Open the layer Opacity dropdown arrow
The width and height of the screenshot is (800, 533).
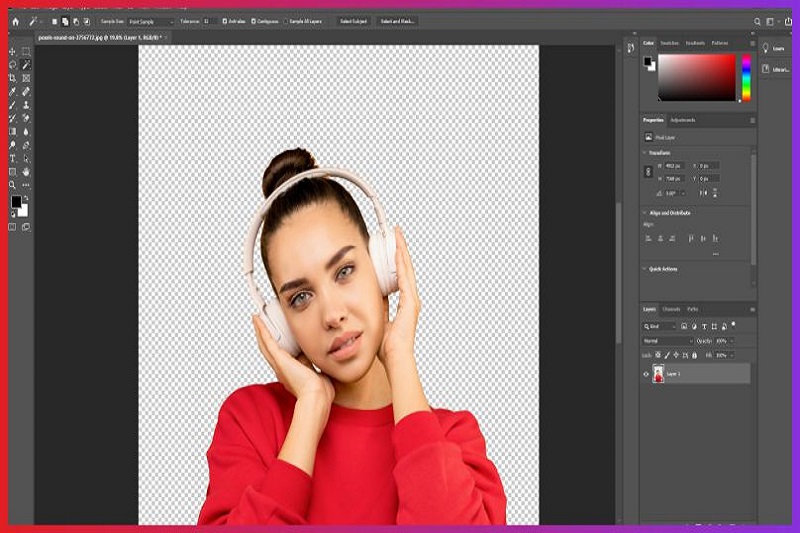tap(732, 341)
